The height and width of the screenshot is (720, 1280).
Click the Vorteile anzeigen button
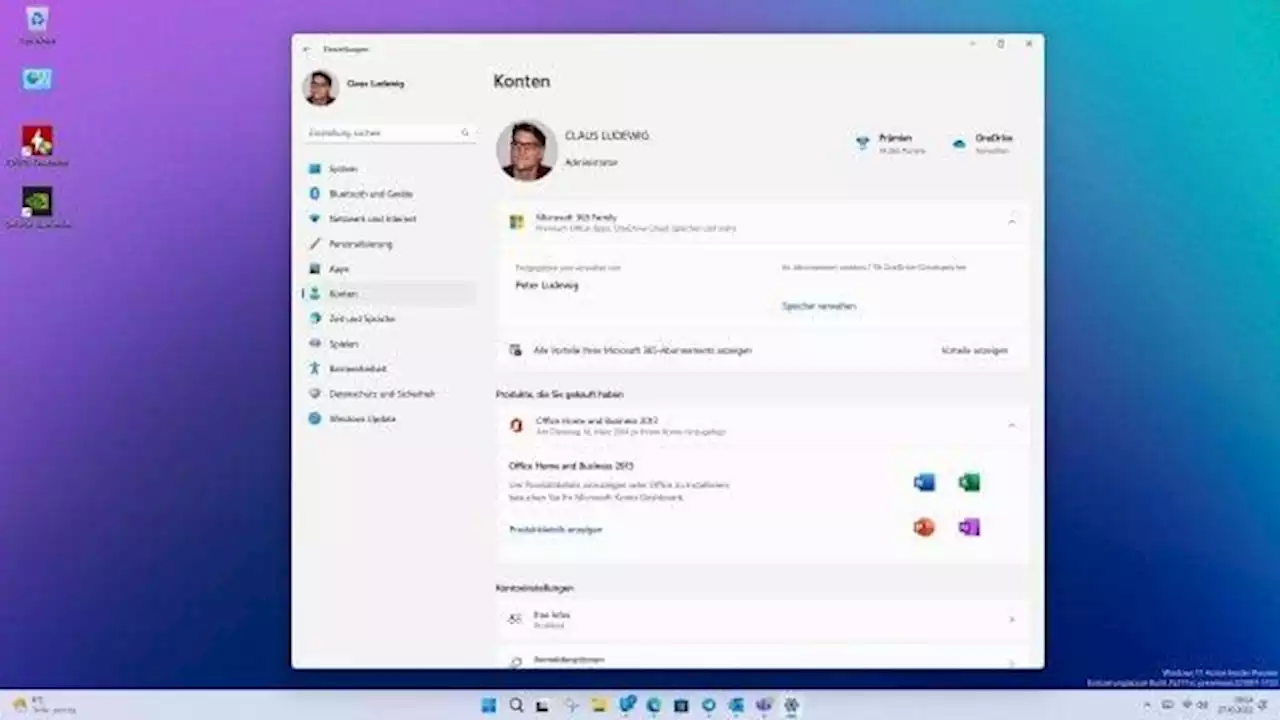tap(974, 351)
